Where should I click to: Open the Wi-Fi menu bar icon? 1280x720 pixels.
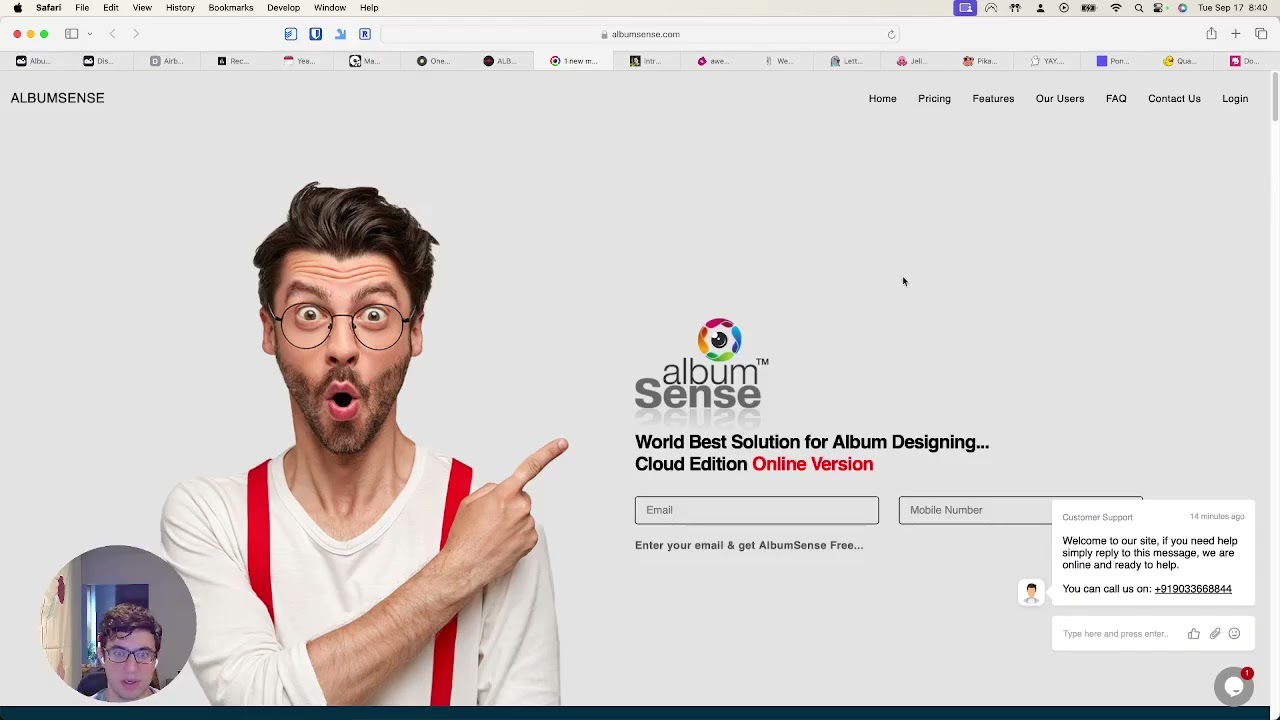[1116, 8]
